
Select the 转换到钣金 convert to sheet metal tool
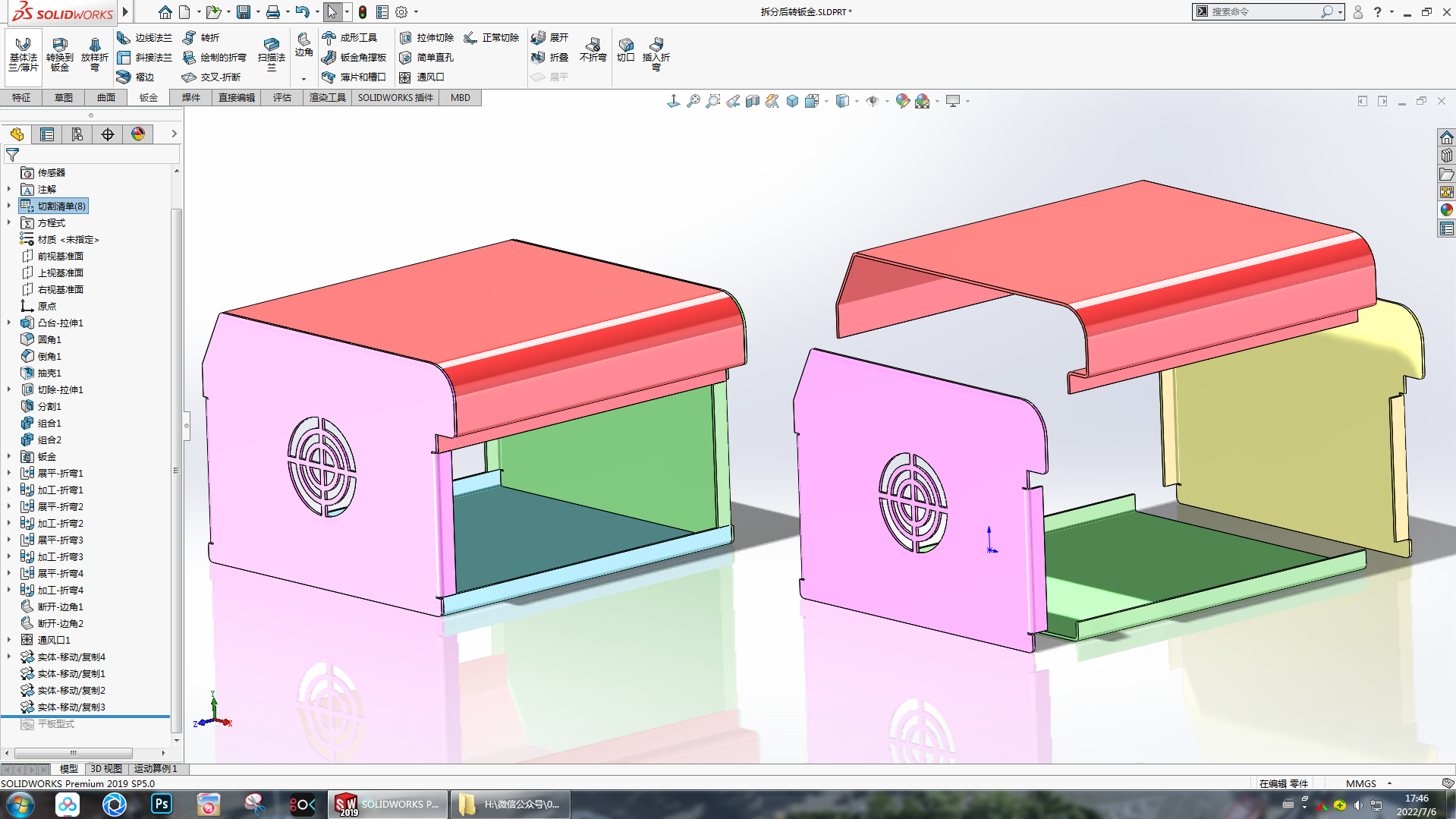[60, 54]
